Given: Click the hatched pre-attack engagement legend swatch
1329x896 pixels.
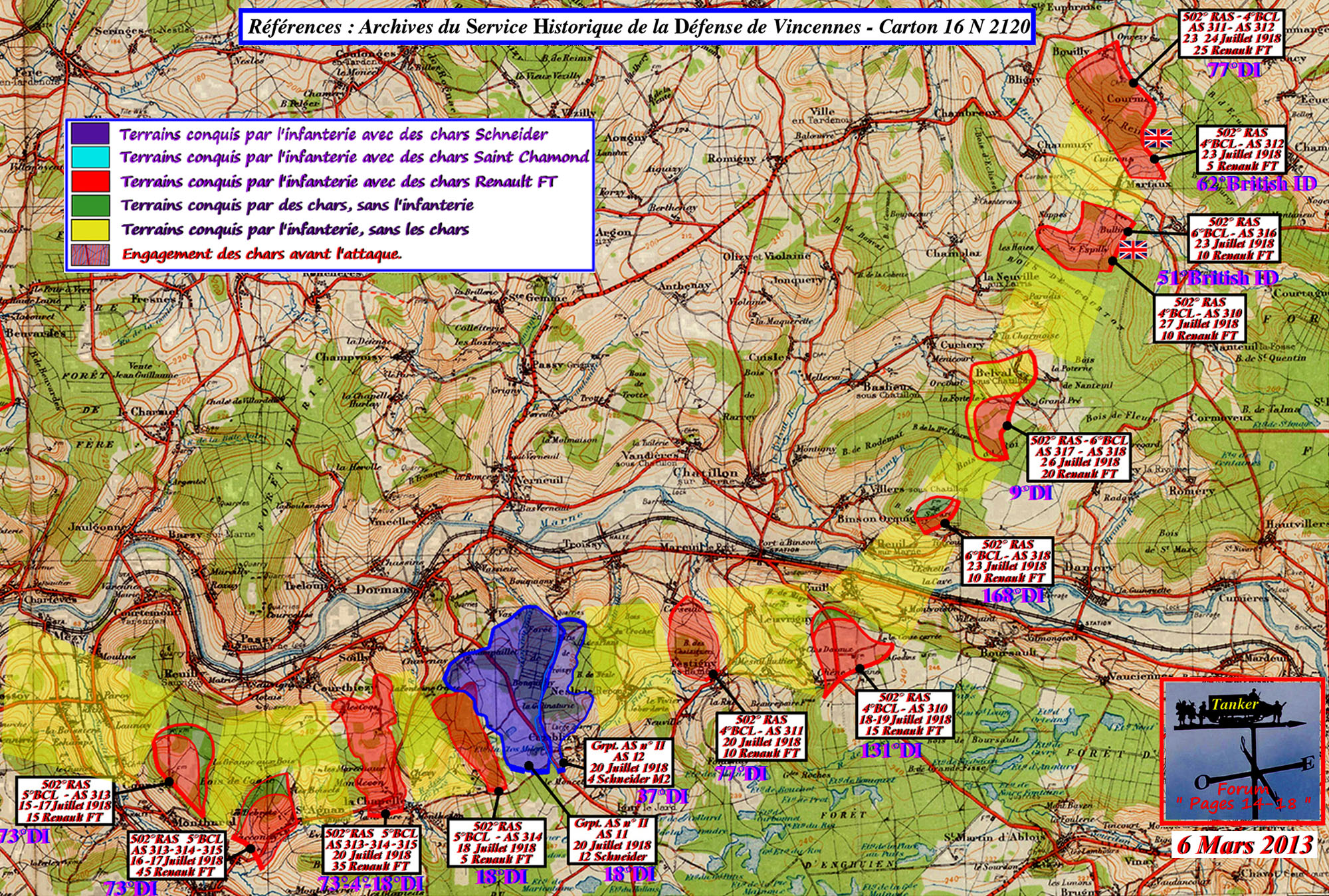Looking at the screenshot, I should pos(90,254).
